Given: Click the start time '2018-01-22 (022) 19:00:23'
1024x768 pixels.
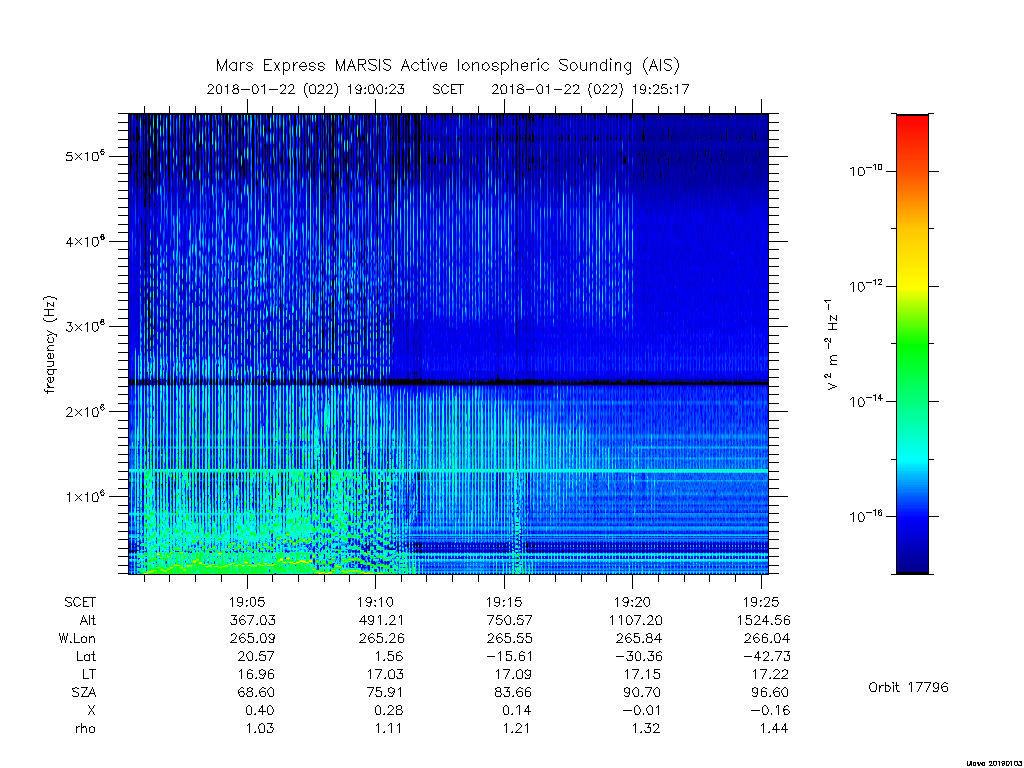Looking at the screenshot, I should (306, 89).
